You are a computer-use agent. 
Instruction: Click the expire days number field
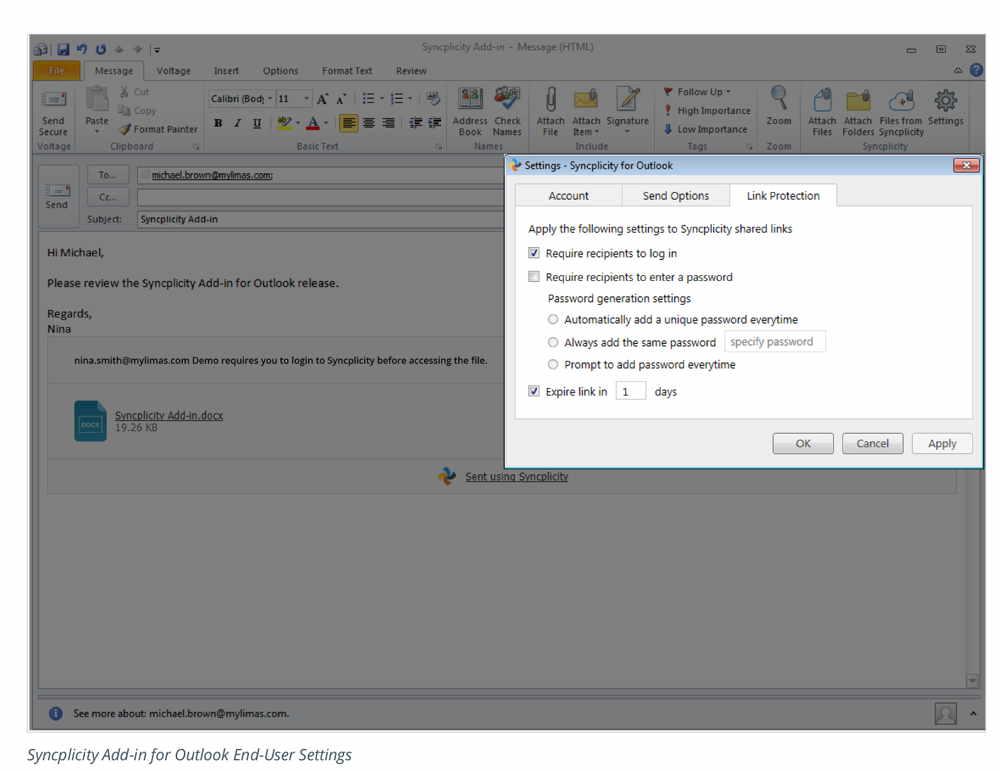point(631,391)
